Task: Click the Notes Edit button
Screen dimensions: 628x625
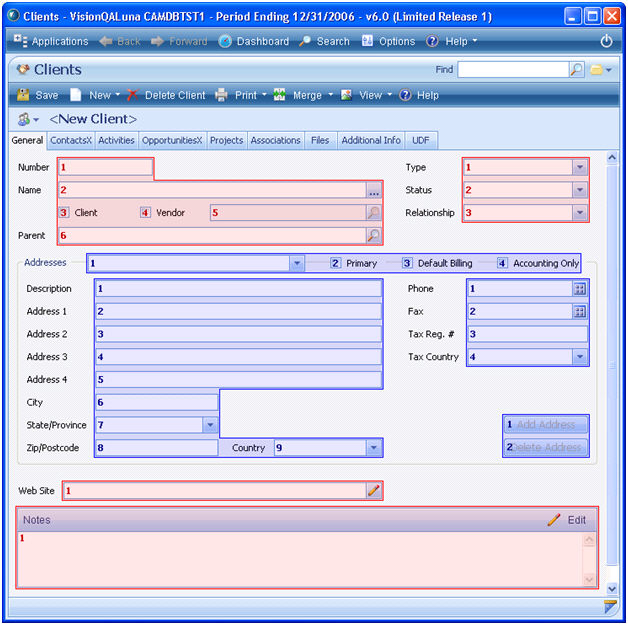Action: pos(567,520)
